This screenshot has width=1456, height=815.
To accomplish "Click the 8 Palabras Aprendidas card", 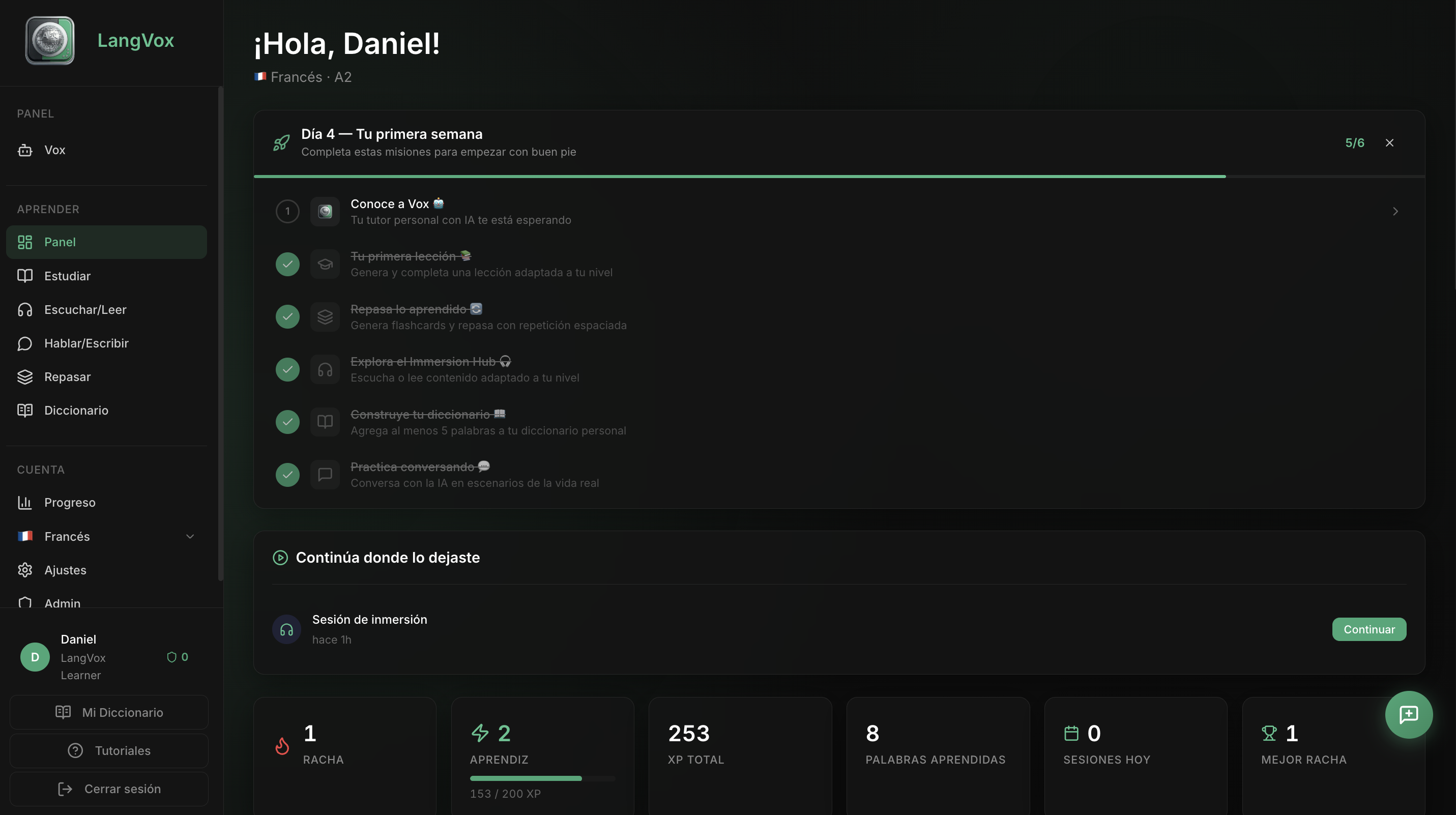I will click(938, 755).
